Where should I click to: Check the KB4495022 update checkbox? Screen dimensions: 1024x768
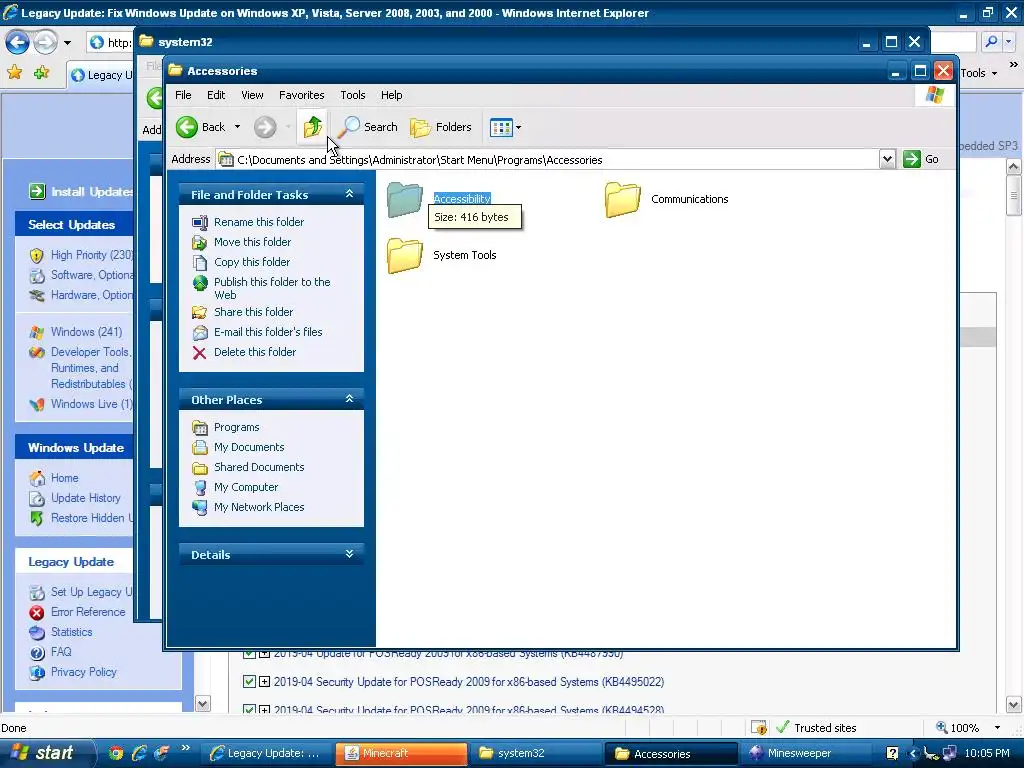249,682
